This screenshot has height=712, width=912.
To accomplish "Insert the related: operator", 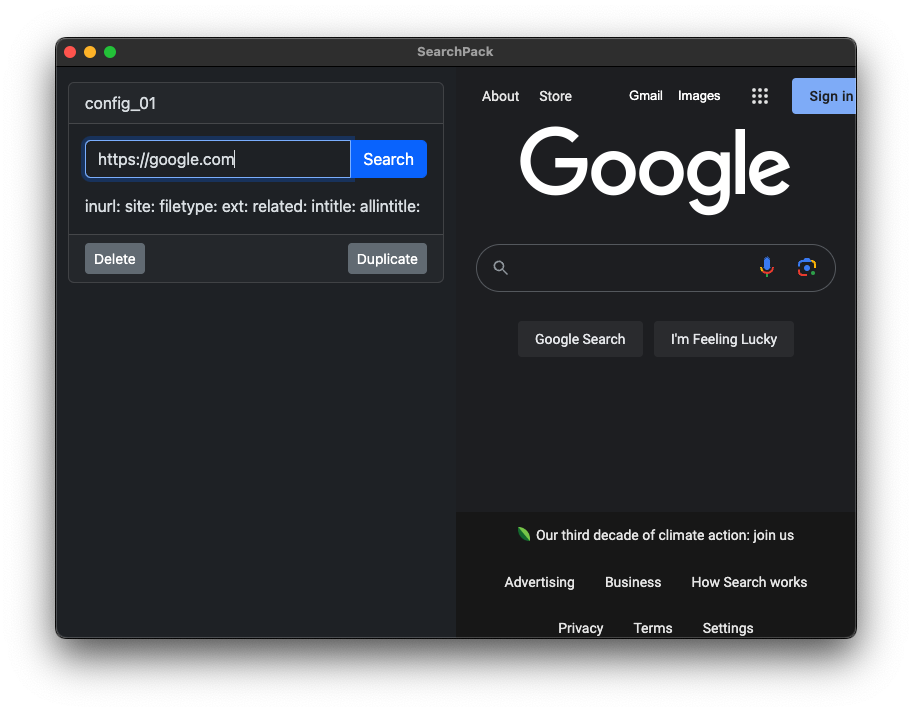I will tap(279, 207).
